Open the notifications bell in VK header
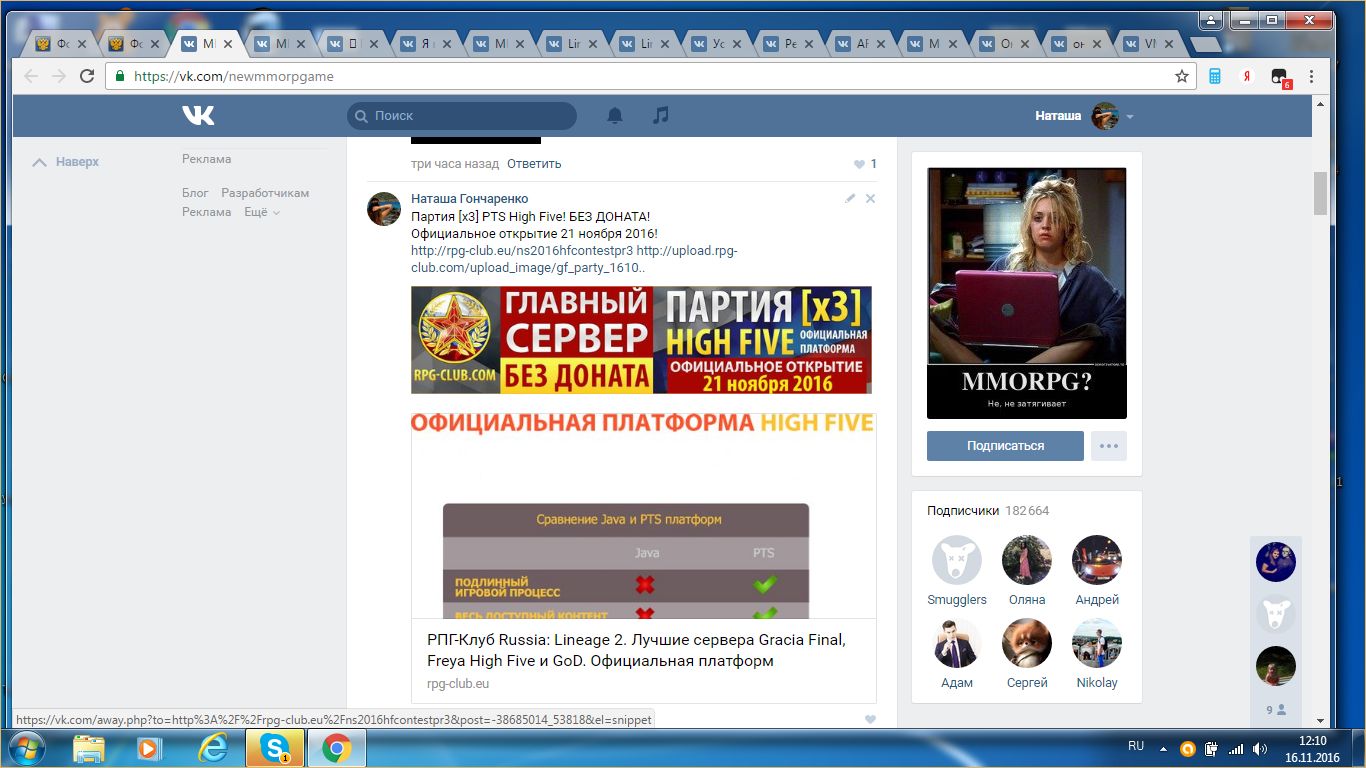Screen dimensions: 1366x768 615,116
